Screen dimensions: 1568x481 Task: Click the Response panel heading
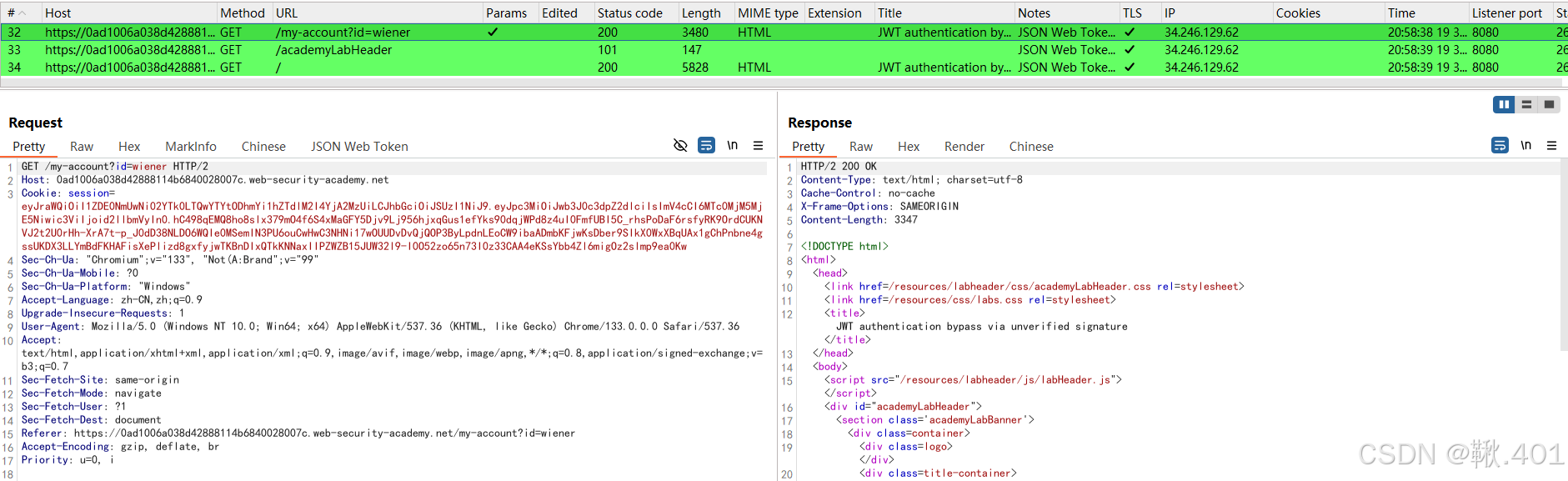(x=819, y=123)
